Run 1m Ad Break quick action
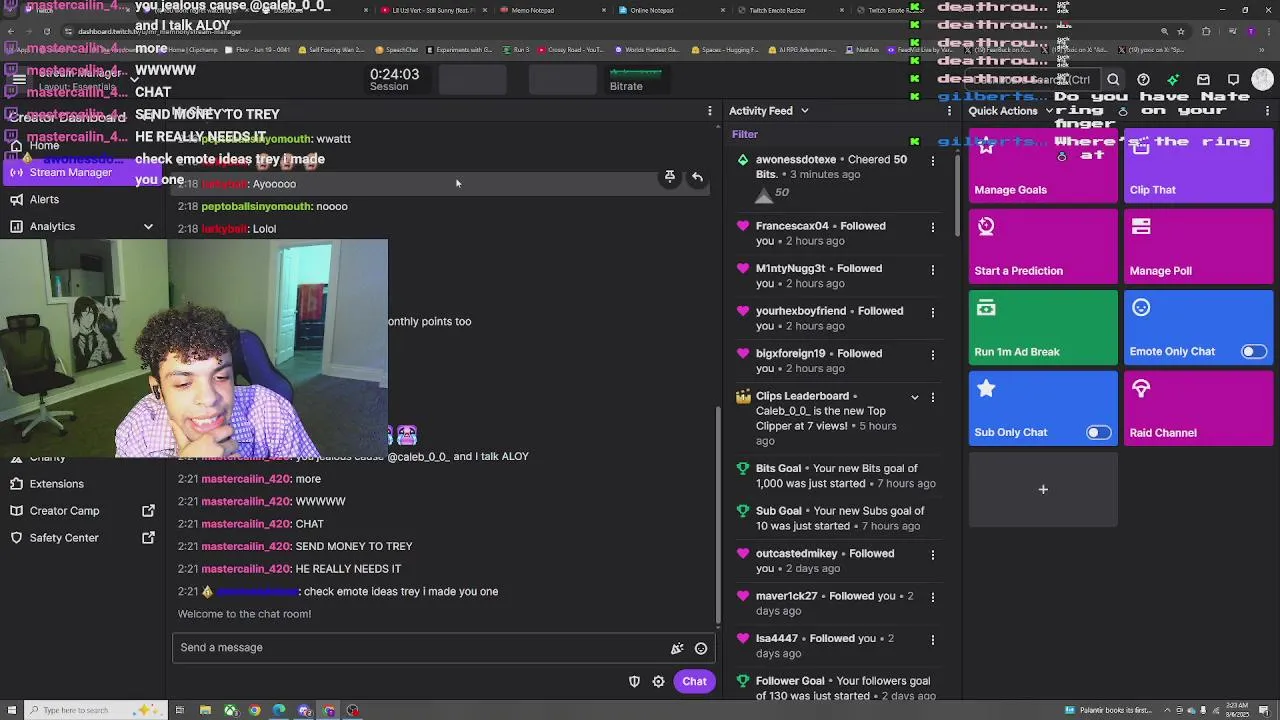This screenshot has width=1280, height=720. (x=1043, y=327)
